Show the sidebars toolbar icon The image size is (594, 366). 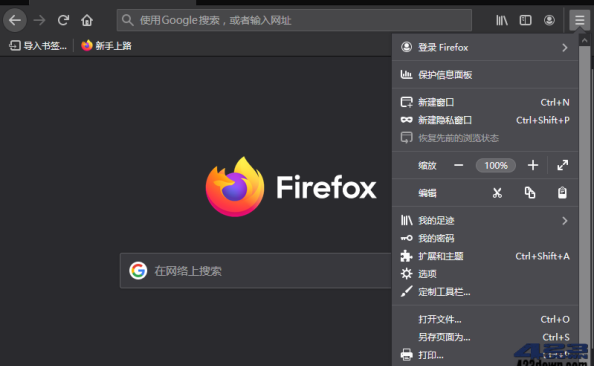pyautogui.click(x=525, y=20)
